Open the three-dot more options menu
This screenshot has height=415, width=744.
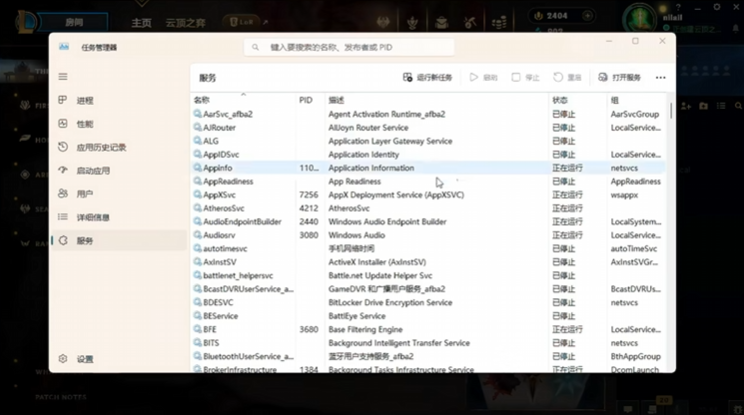tap(660, 77)
